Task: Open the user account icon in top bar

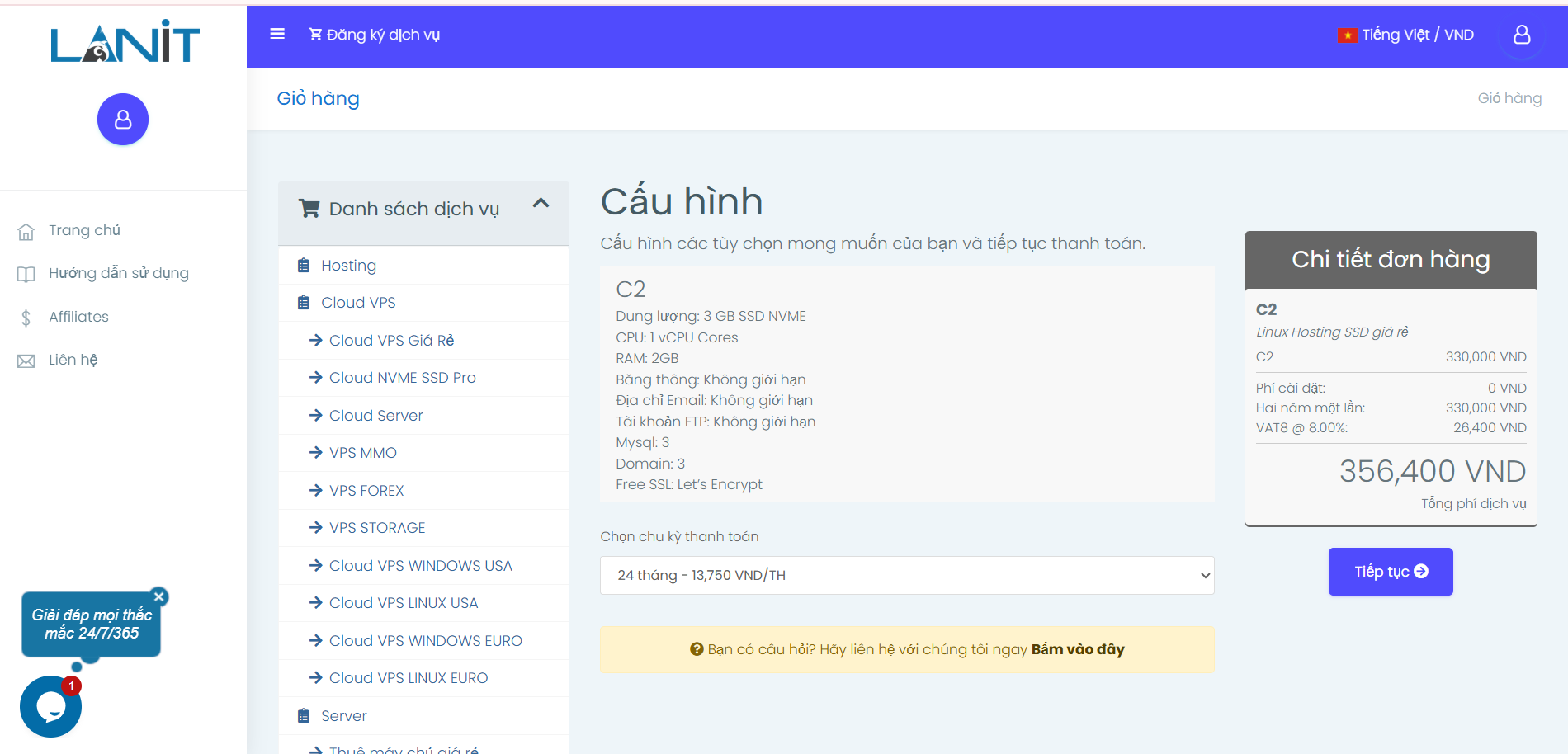Action: click(x=1521, y=35)
